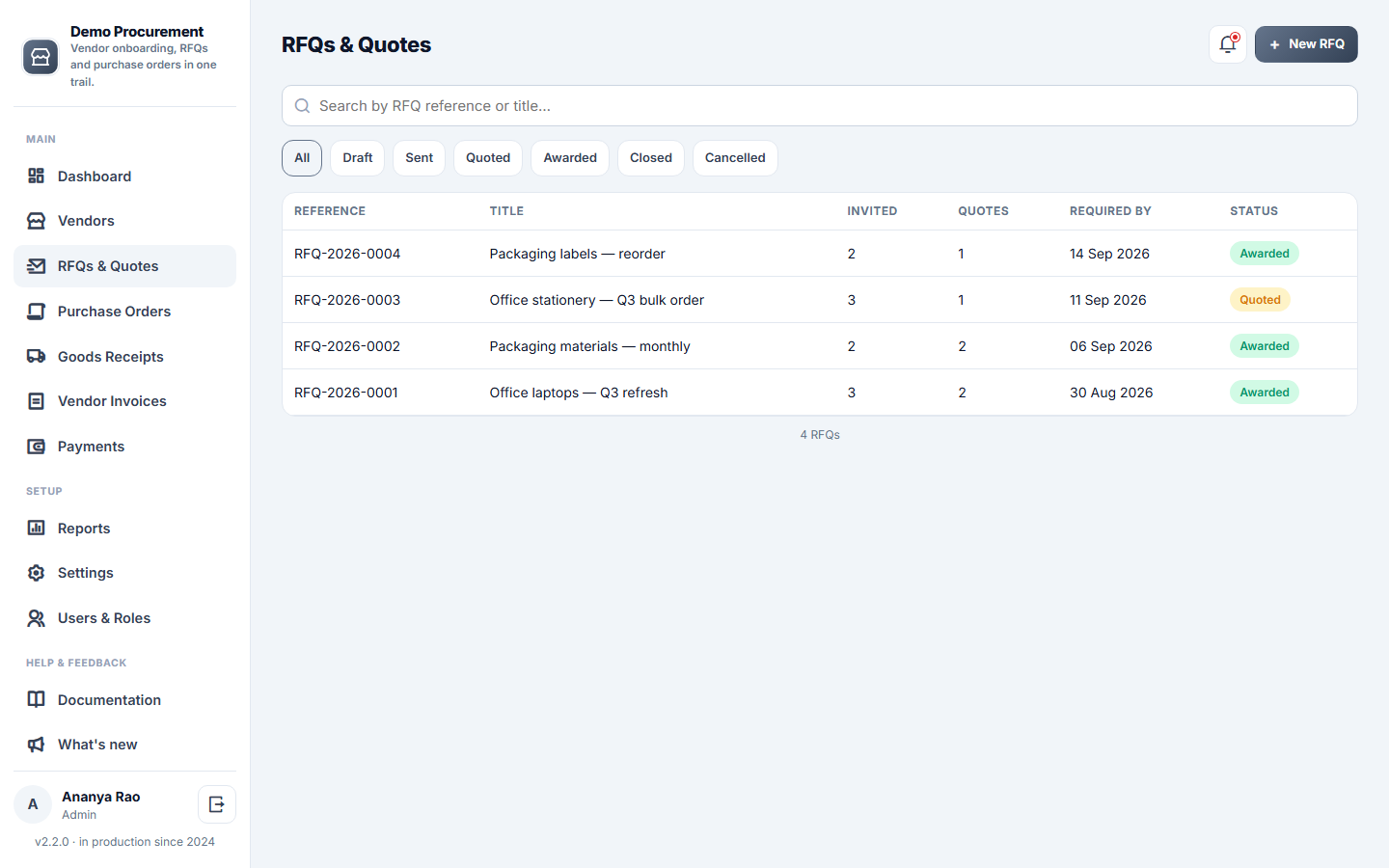1389x868 pixels.
Task: Click Awarded badge in RFQ-2026-0004 row
Action: pyautogui.click(x=1265, y=254)
